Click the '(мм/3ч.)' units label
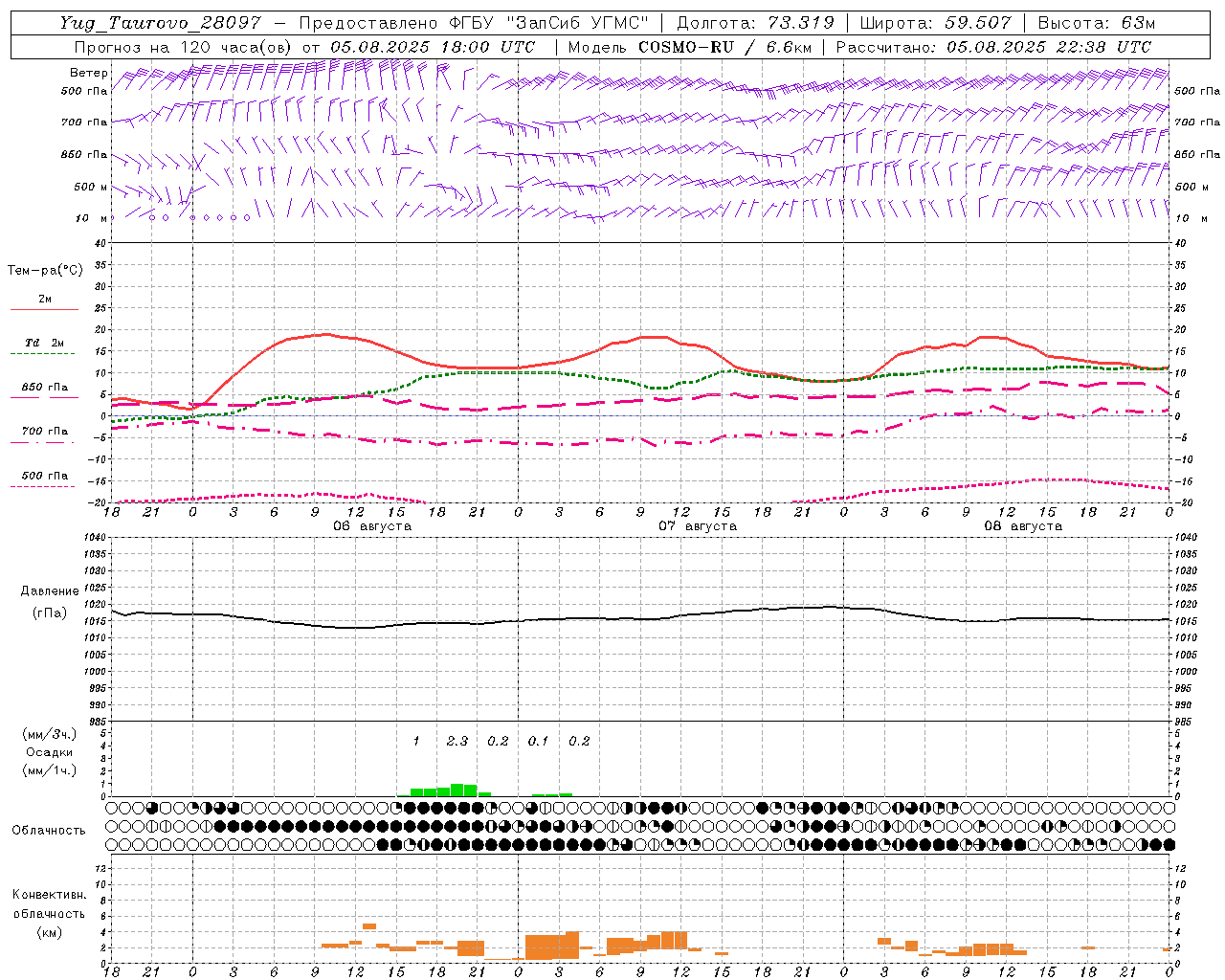This screenshot has height=980, width=1225. click(x=50, y=734)
